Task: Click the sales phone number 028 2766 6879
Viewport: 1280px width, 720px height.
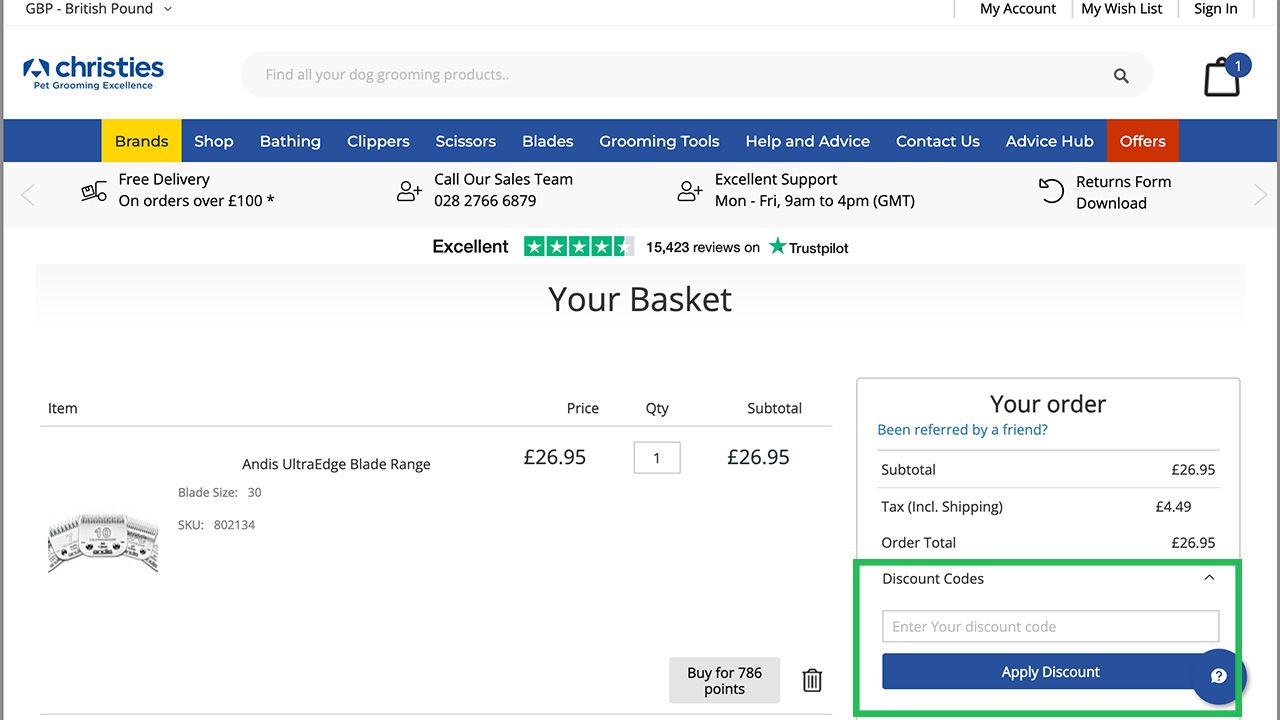Action: click(x=485, y=201)
